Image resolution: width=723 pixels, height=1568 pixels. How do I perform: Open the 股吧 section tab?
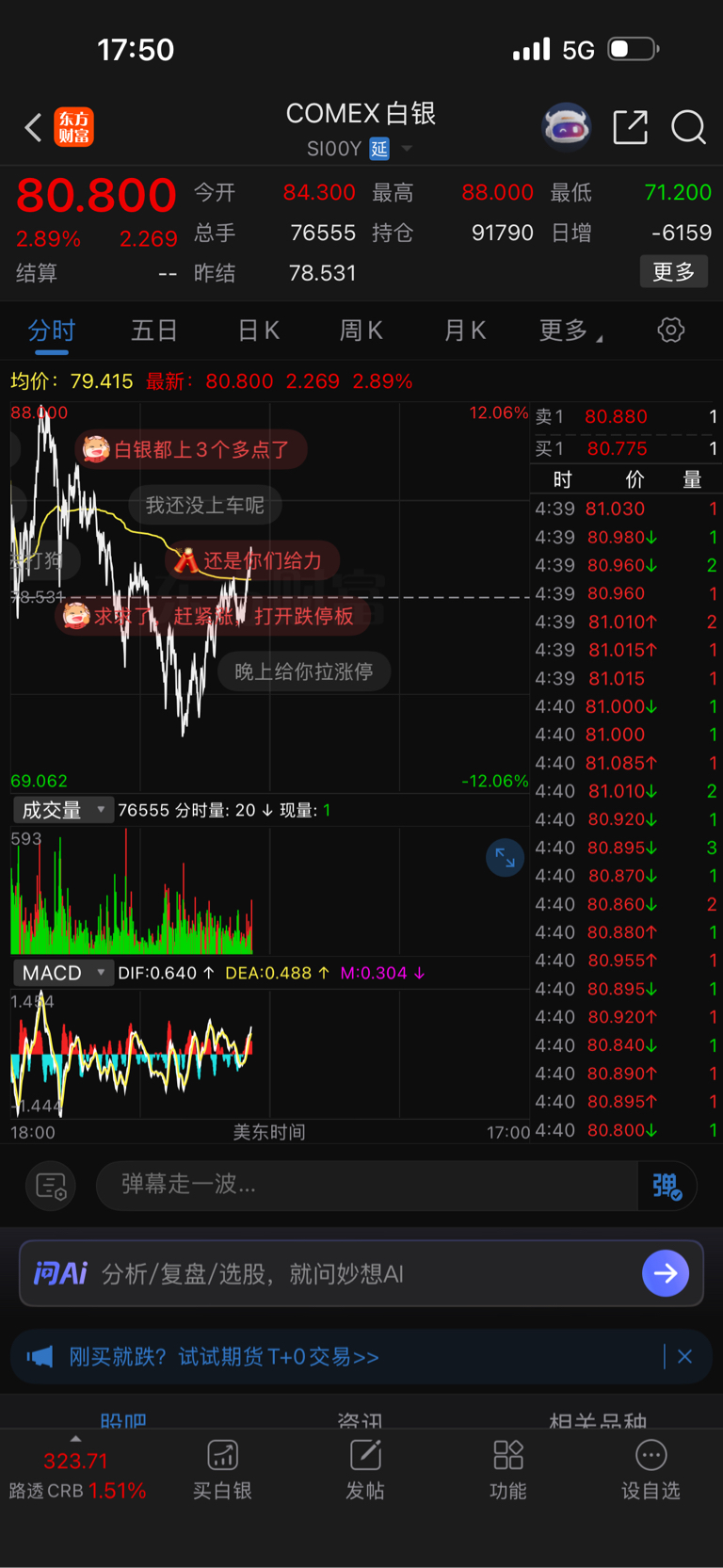point(123,1420)
